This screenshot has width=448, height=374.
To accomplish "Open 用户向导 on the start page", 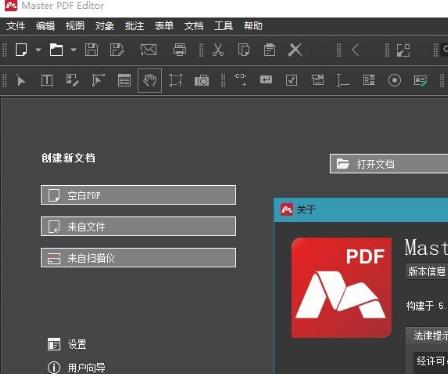I will (x=77, y=368).
